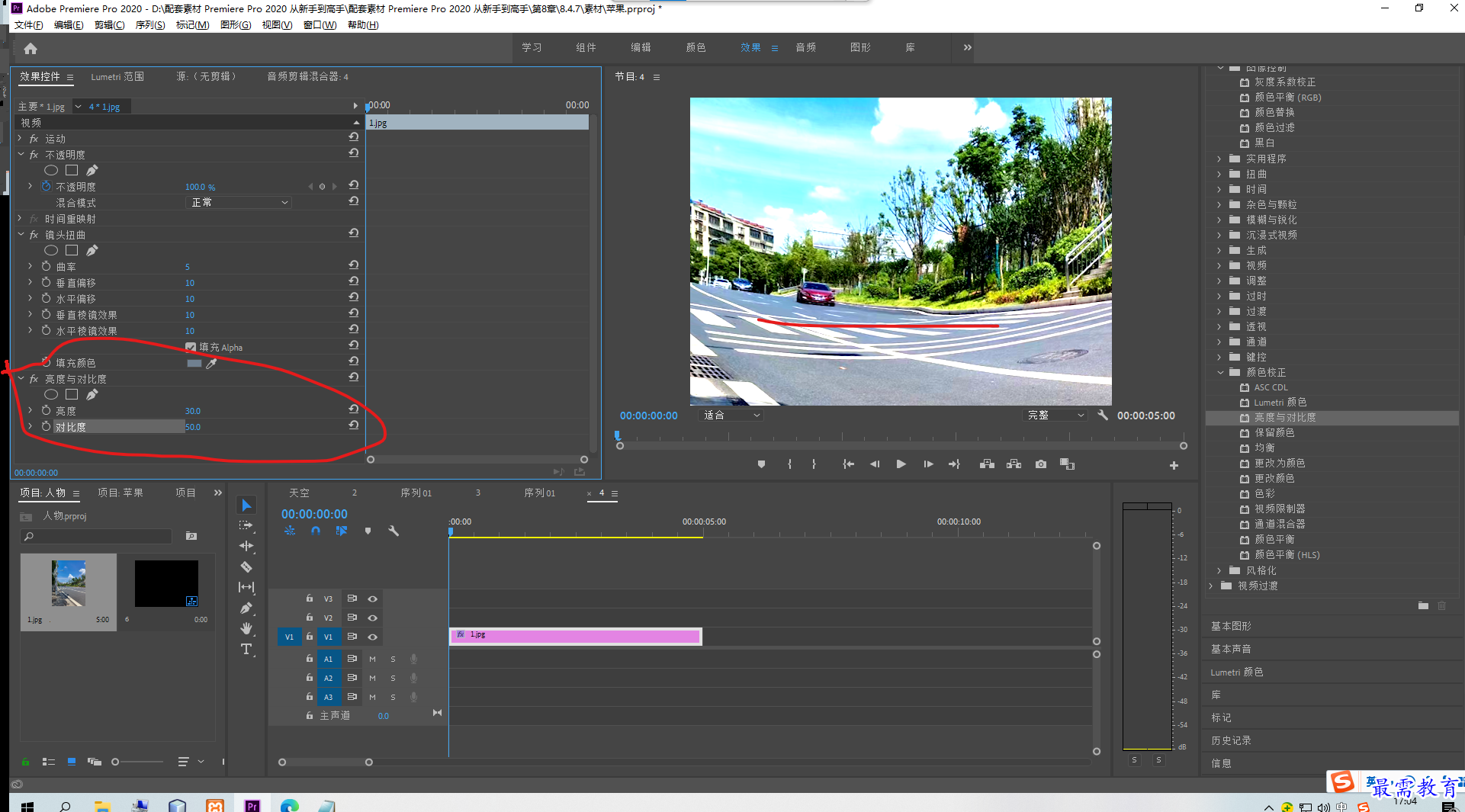The height and width of the screenshot is (812, 1465).
Task: Add marker in program monitor
Action: coord(761,464)
